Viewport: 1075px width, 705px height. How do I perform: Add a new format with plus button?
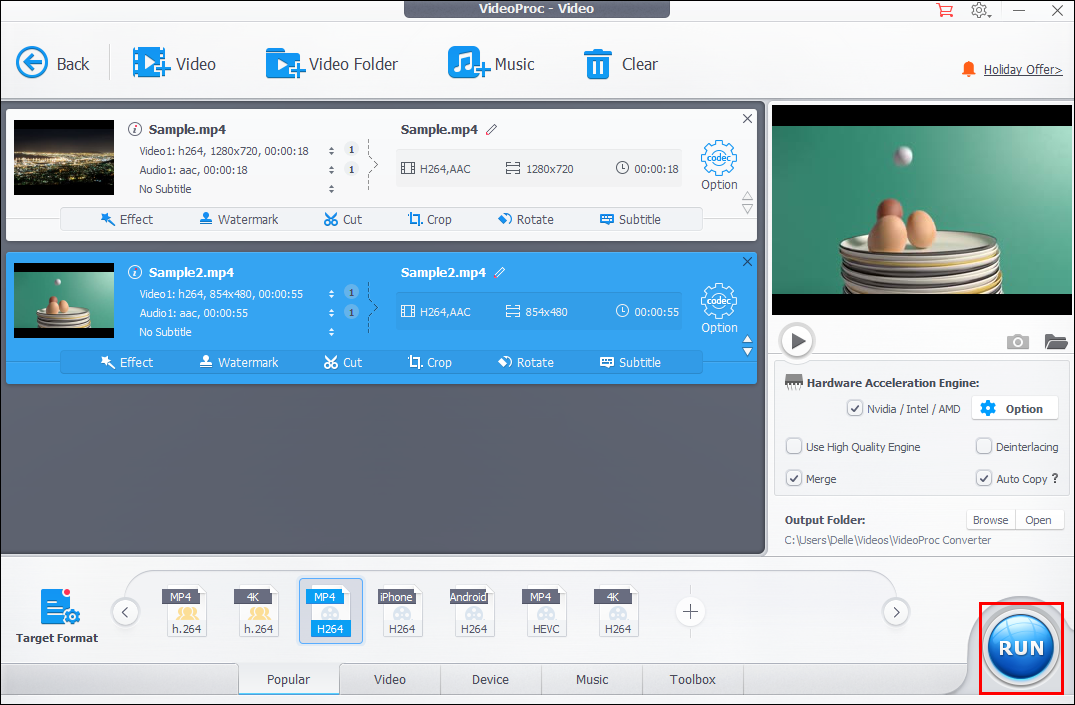(x=690, y=612)
